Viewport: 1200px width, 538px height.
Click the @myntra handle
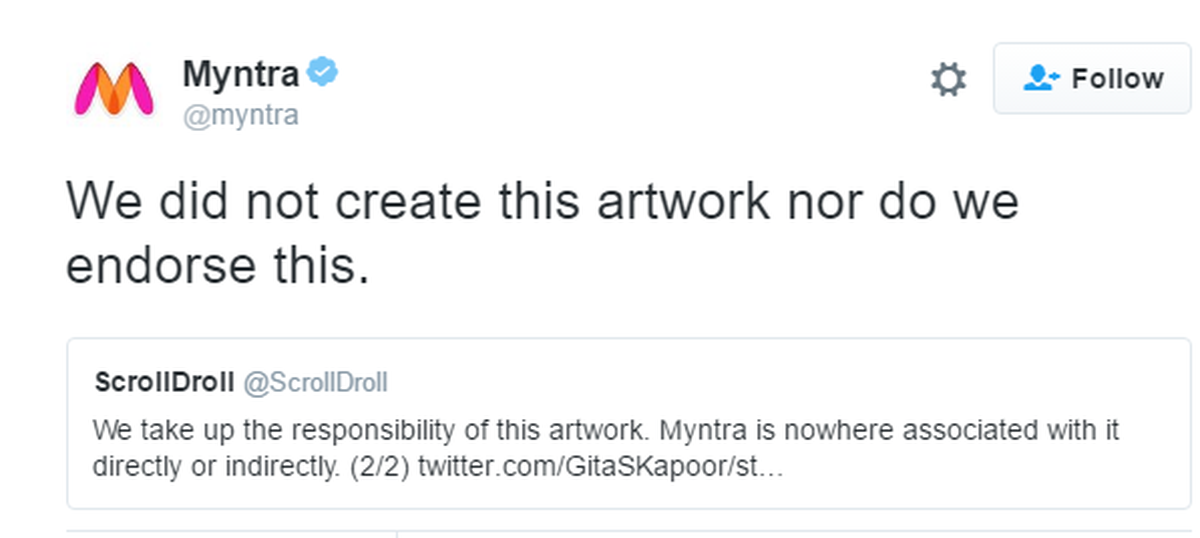pos(240,115)
